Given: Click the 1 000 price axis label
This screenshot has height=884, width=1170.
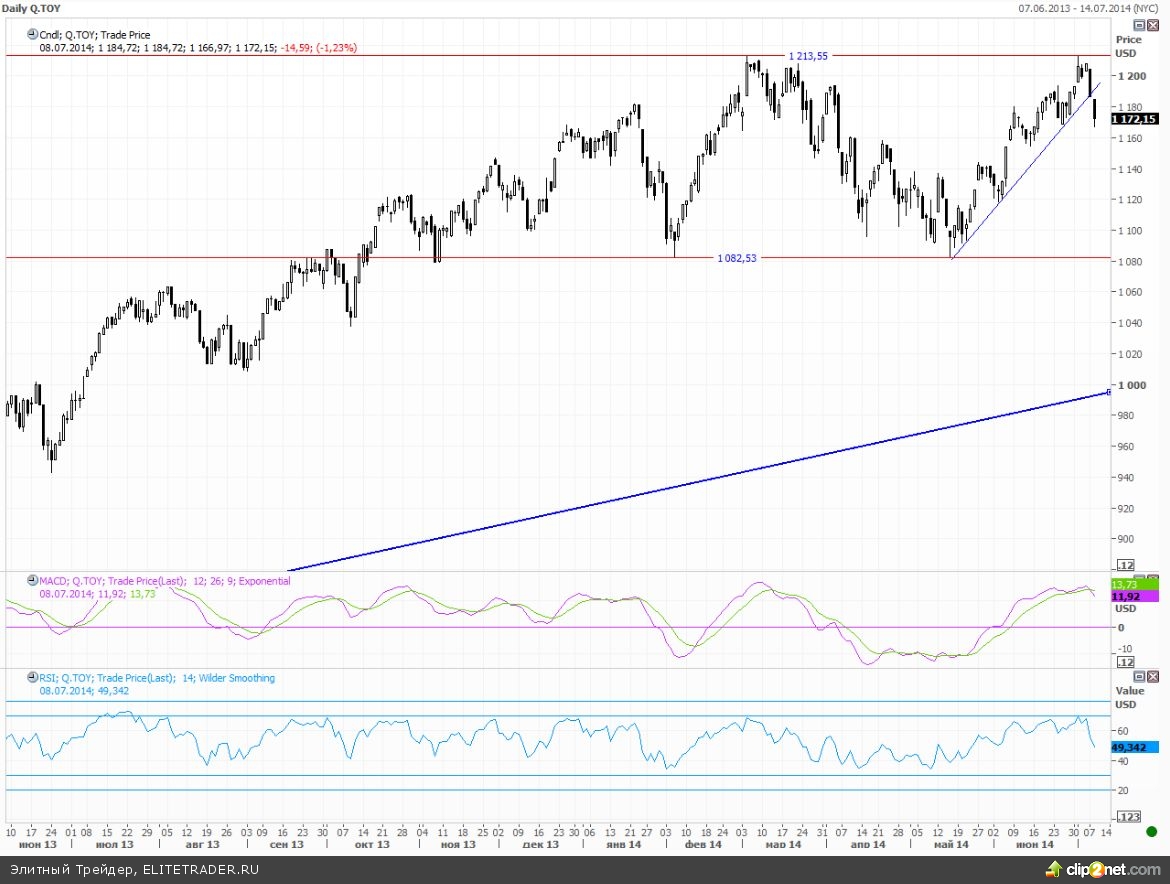Looking at the screenshot, I should [1132, 385].
